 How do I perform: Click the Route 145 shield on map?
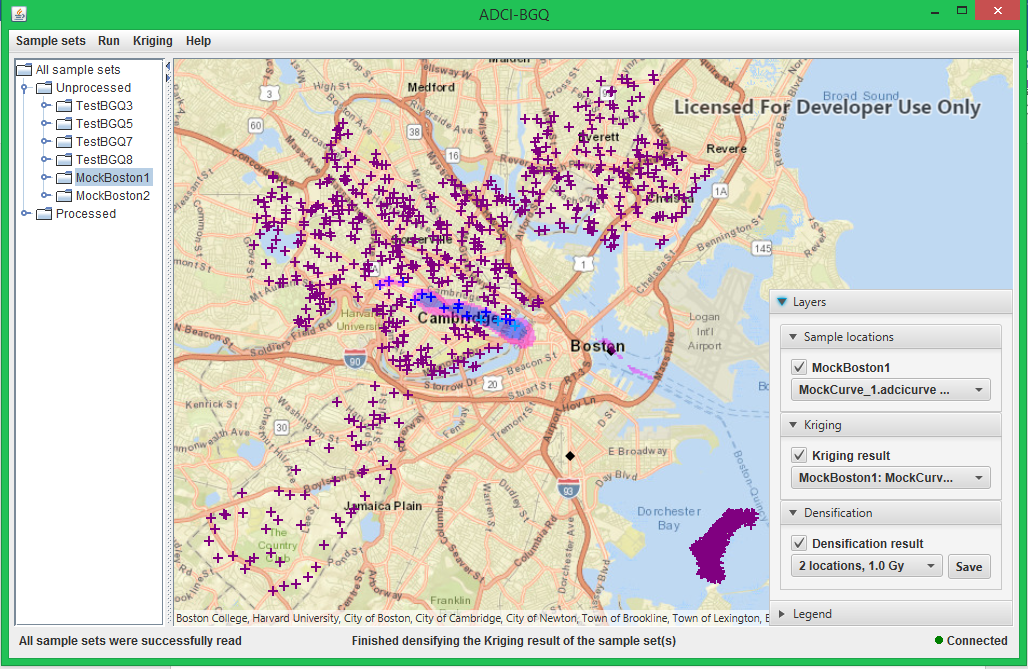762,248
